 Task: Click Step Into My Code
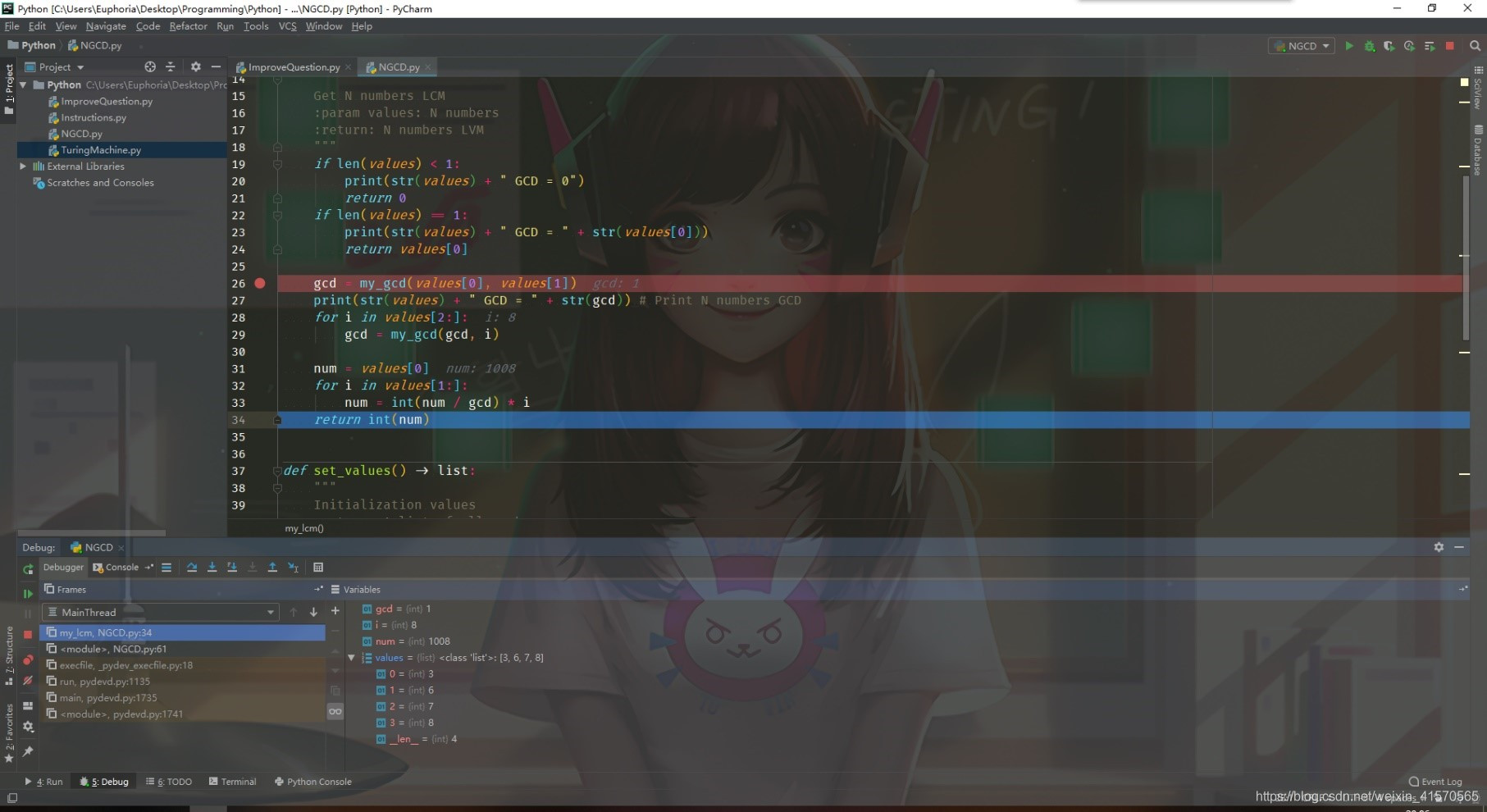(x=232, y=567)
